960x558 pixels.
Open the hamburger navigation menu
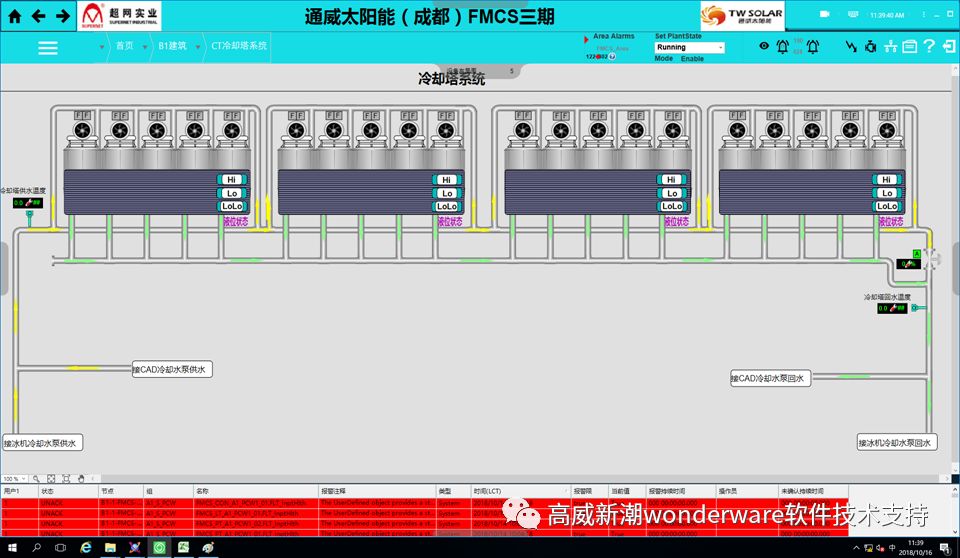pos(48,48)
